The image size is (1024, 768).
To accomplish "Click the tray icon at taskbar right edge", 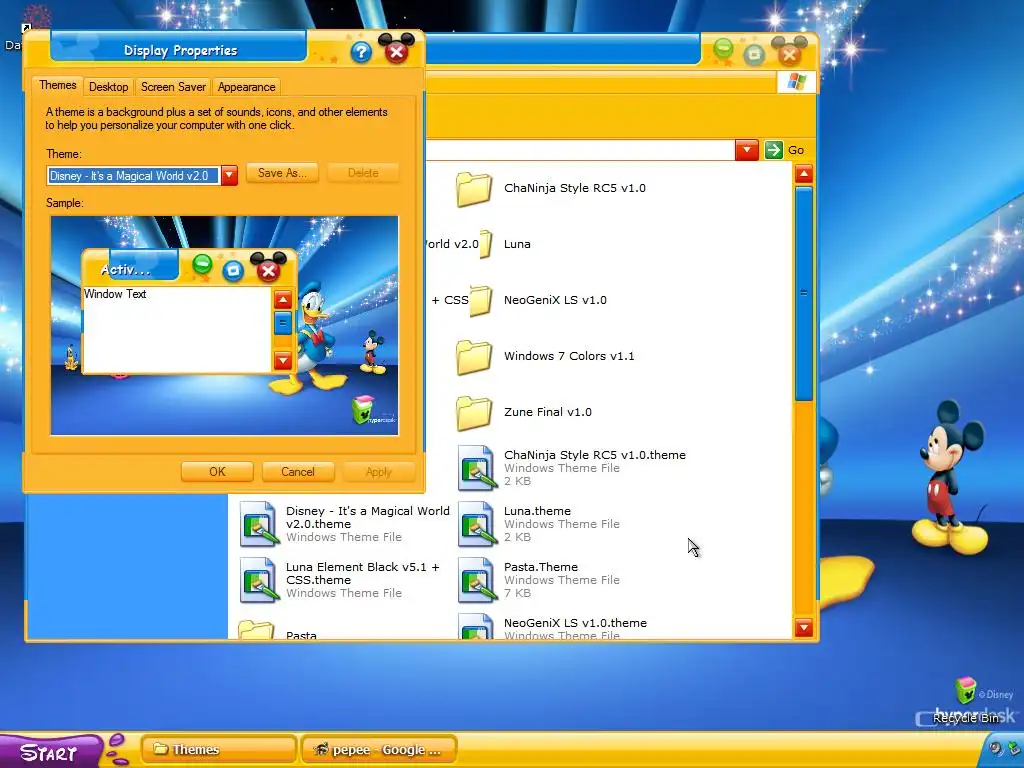I will (x=1014, y=749).
